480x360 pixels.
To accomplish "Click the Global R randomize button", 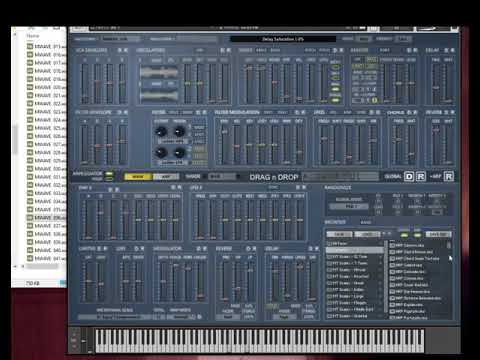I will 421,176.
